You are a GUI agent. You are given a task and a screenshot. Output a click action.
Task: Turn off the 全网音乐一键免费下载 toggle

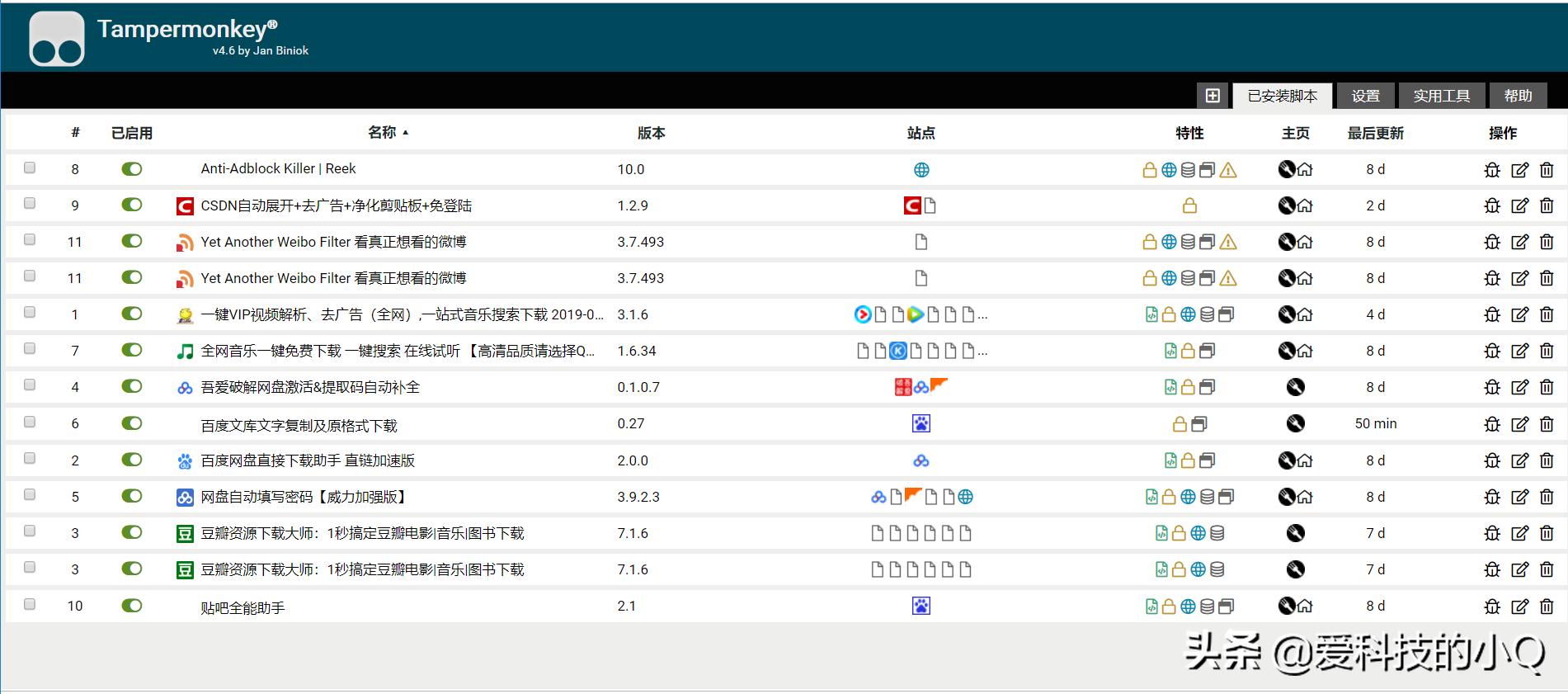[x=132, y=350]
